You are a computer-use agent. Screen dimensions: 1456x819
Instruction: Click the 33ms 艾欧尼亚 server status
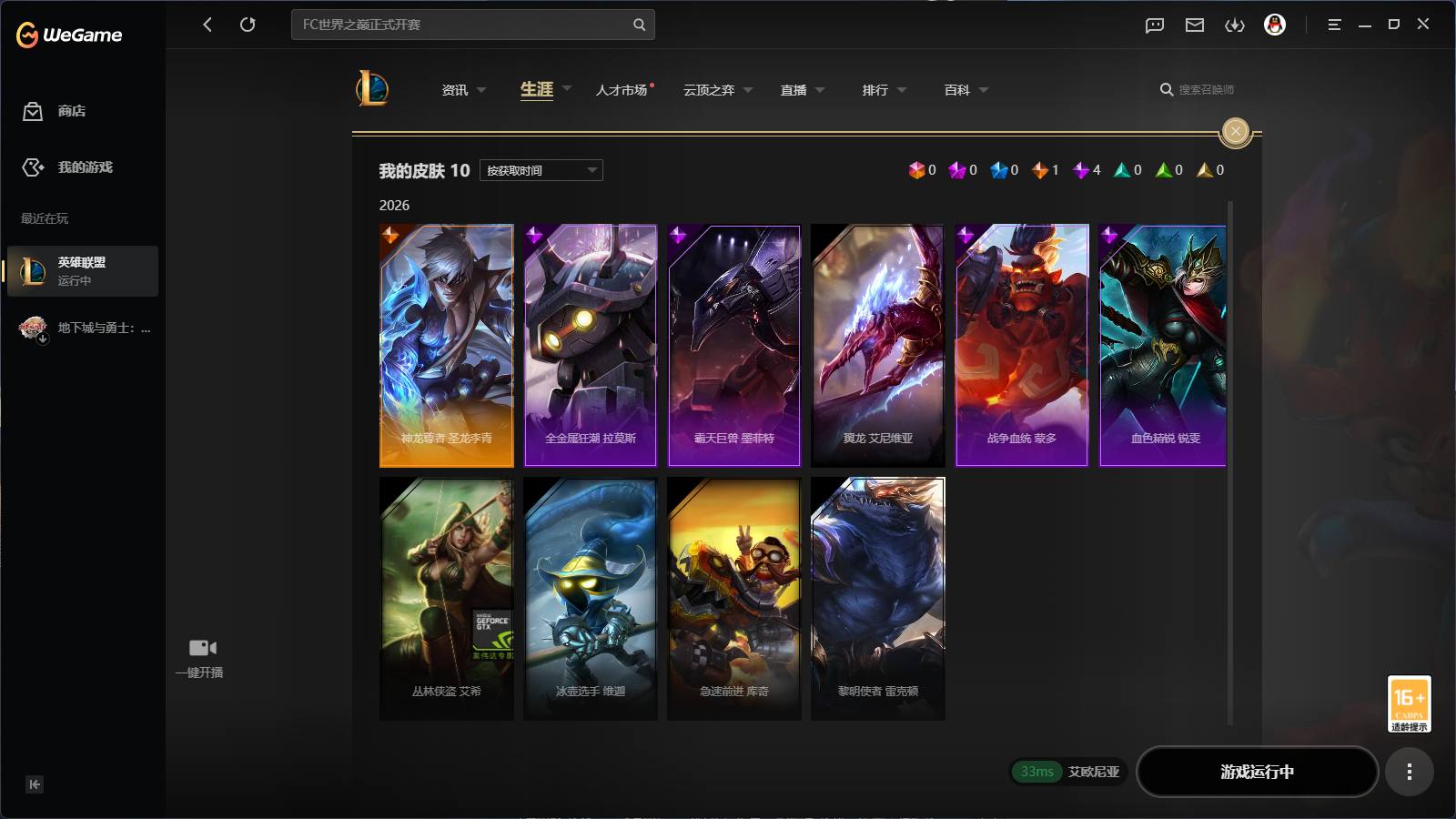point(1068,772)
